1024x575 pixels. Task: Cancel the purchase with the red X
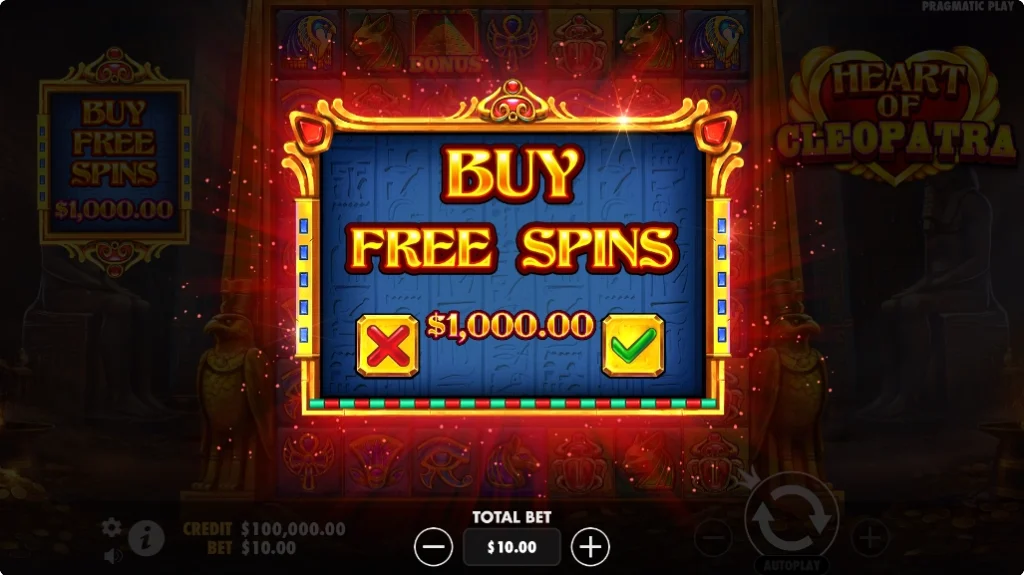[x=387, y=346]
